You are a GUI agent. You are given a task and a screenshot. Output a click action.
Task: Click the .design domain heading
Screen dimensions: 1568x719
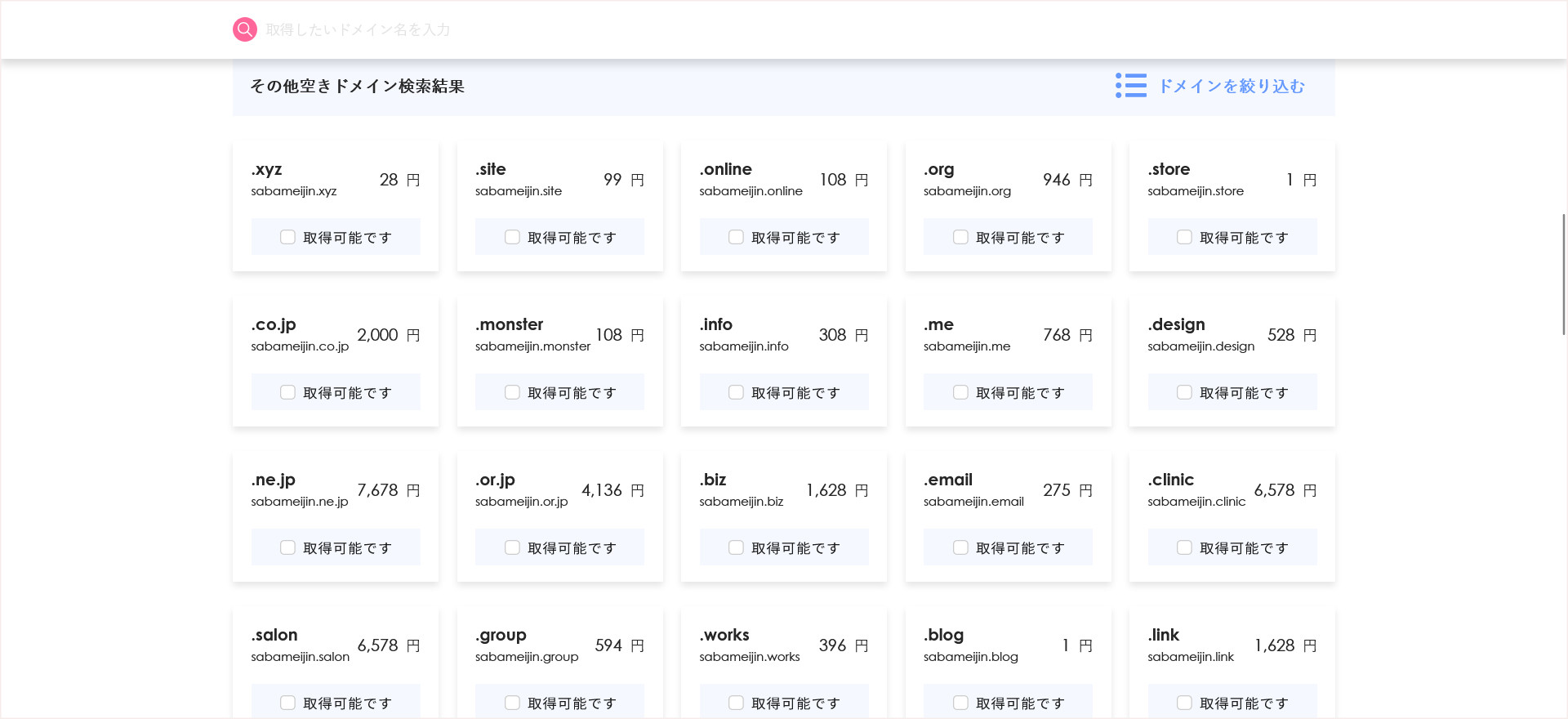1176,324
